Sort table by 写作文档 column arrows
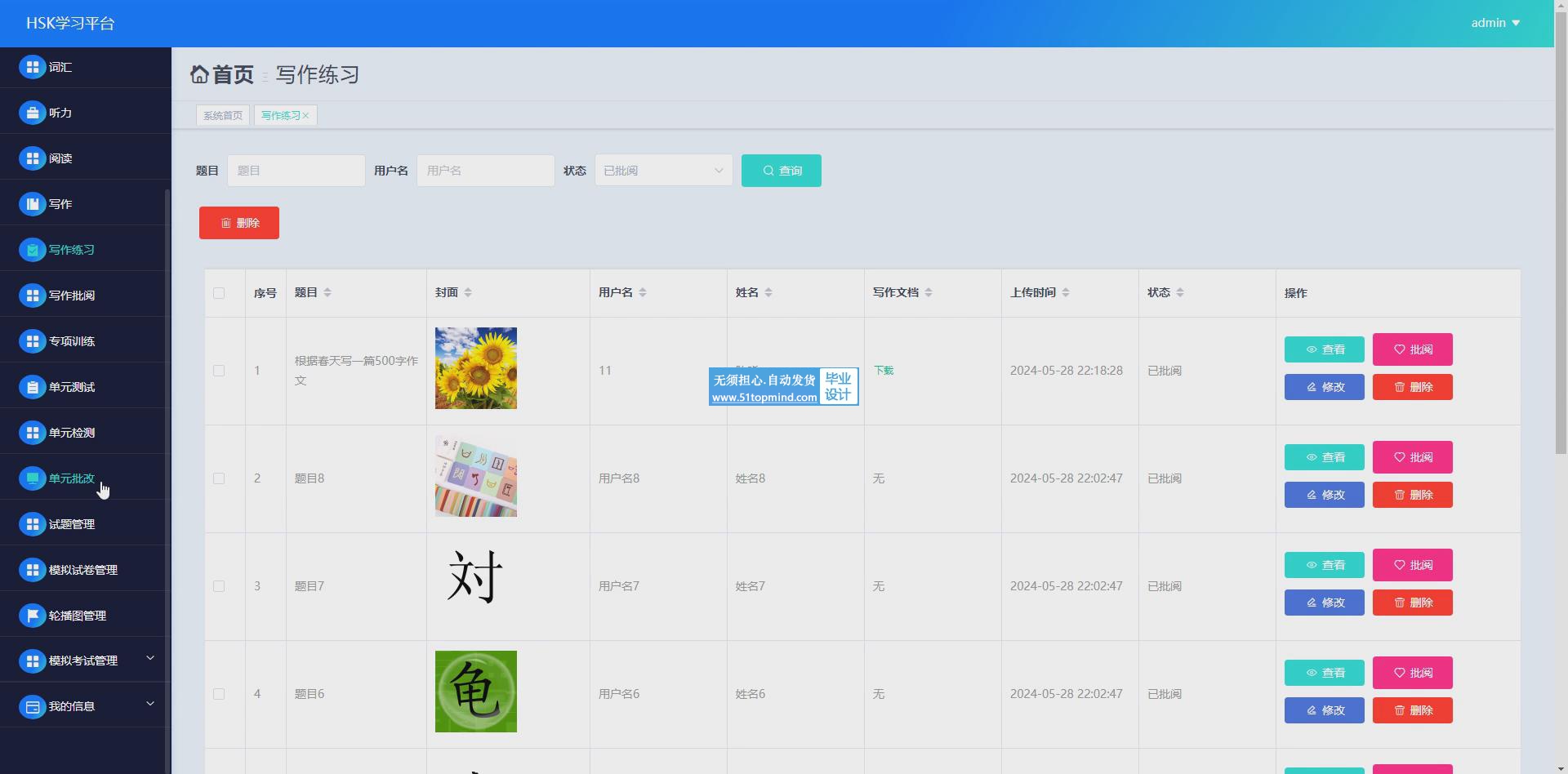The height and width of the screenshot is (774, 1568). (929, 292)
